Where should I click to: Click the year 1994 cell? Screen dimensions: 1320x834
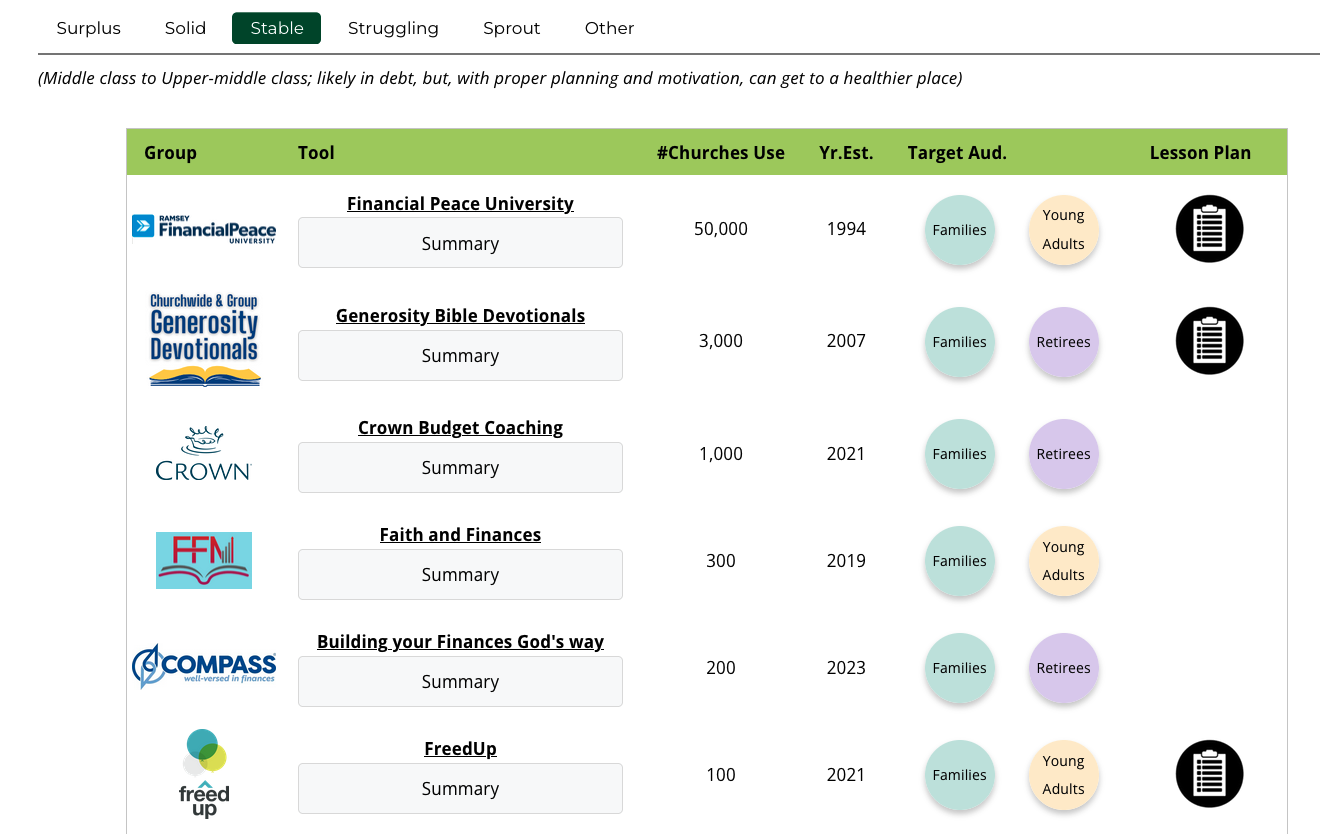(x=846, y=229)
